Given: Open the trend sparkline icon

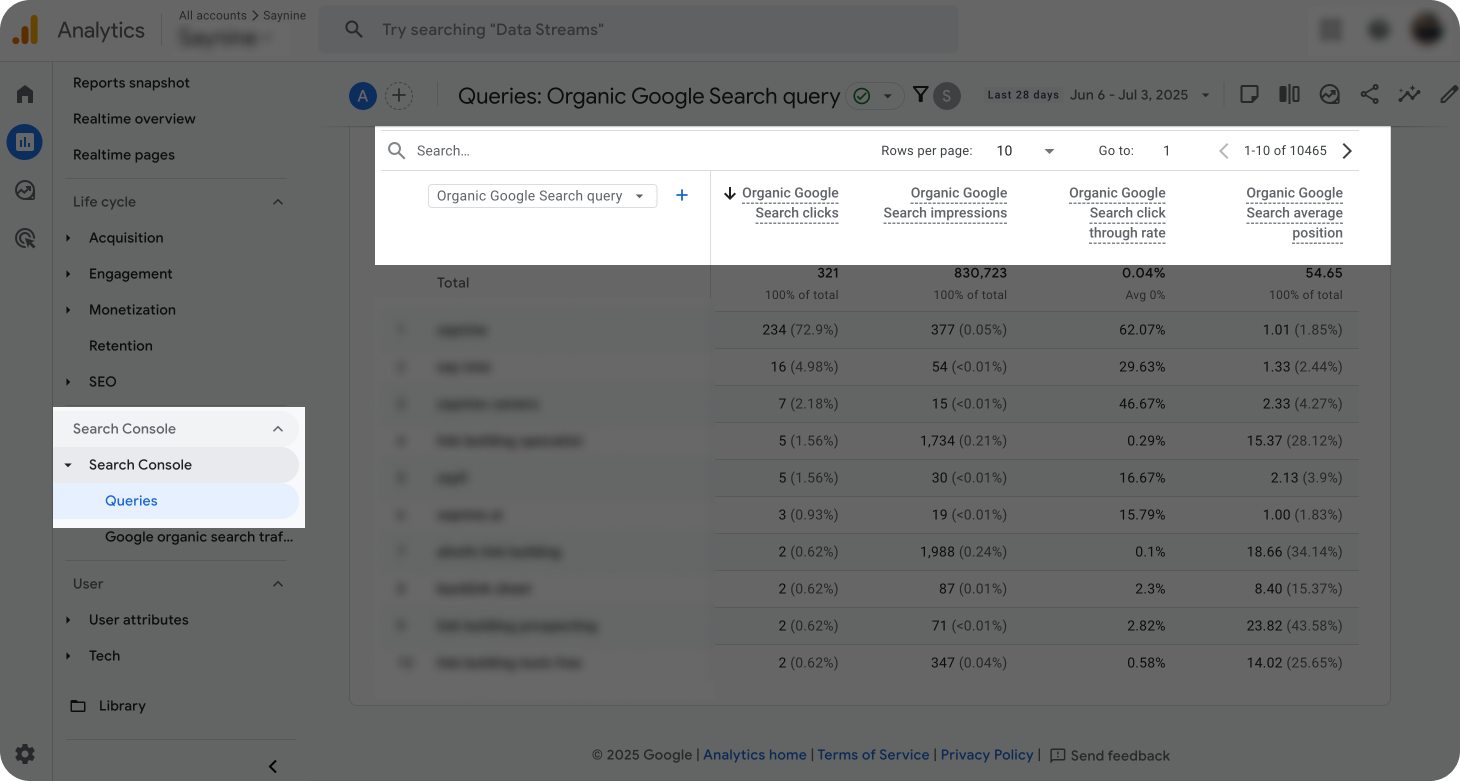Looking at the screenshot, I should coord(1409,95).
